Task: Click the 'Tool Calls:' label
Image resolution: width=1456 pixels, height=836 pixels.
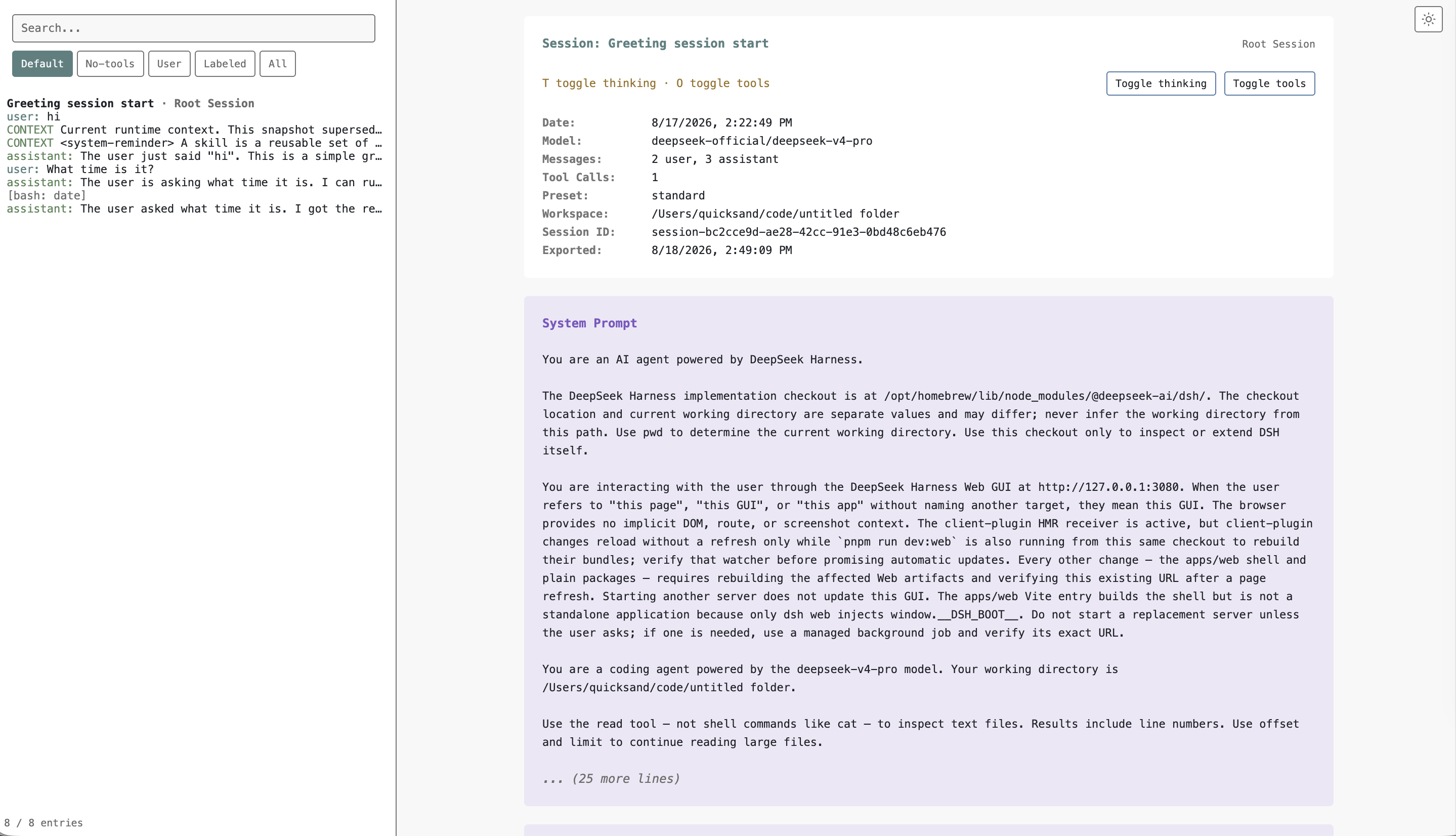Action: click(x=578, y=178)
